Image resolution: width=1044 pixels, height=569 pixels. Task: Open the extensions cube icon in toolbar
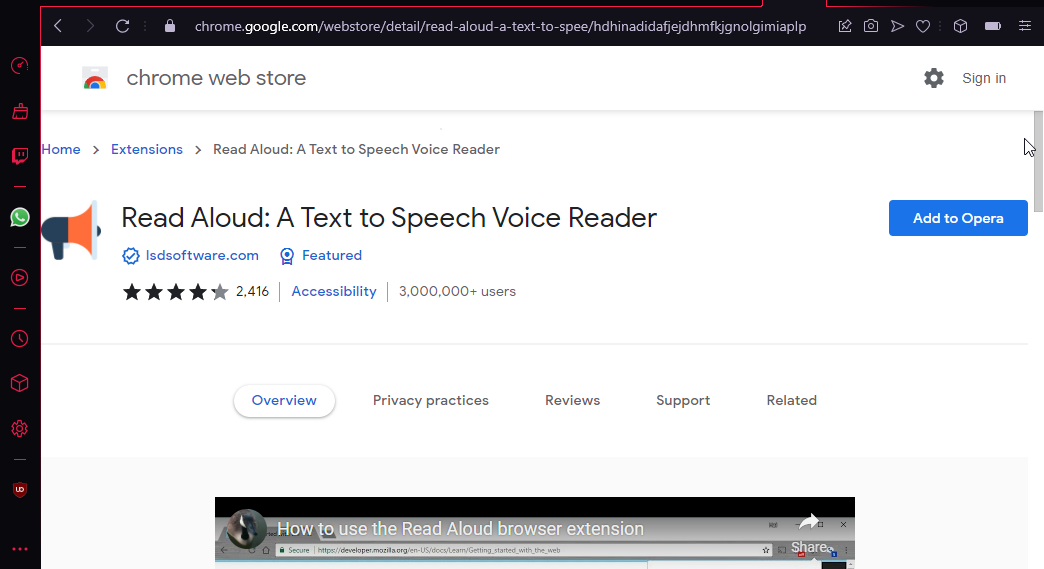pos(960,26)
